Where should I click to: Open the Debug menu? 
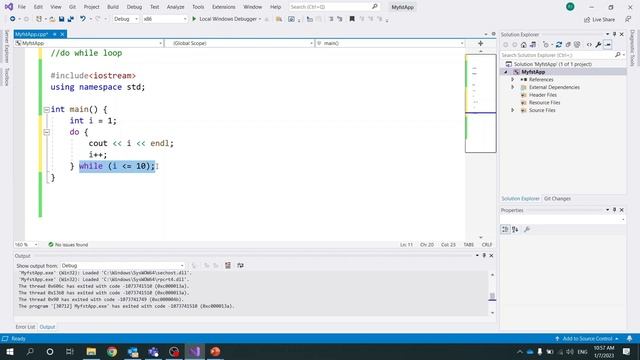(x=134, y=7)
